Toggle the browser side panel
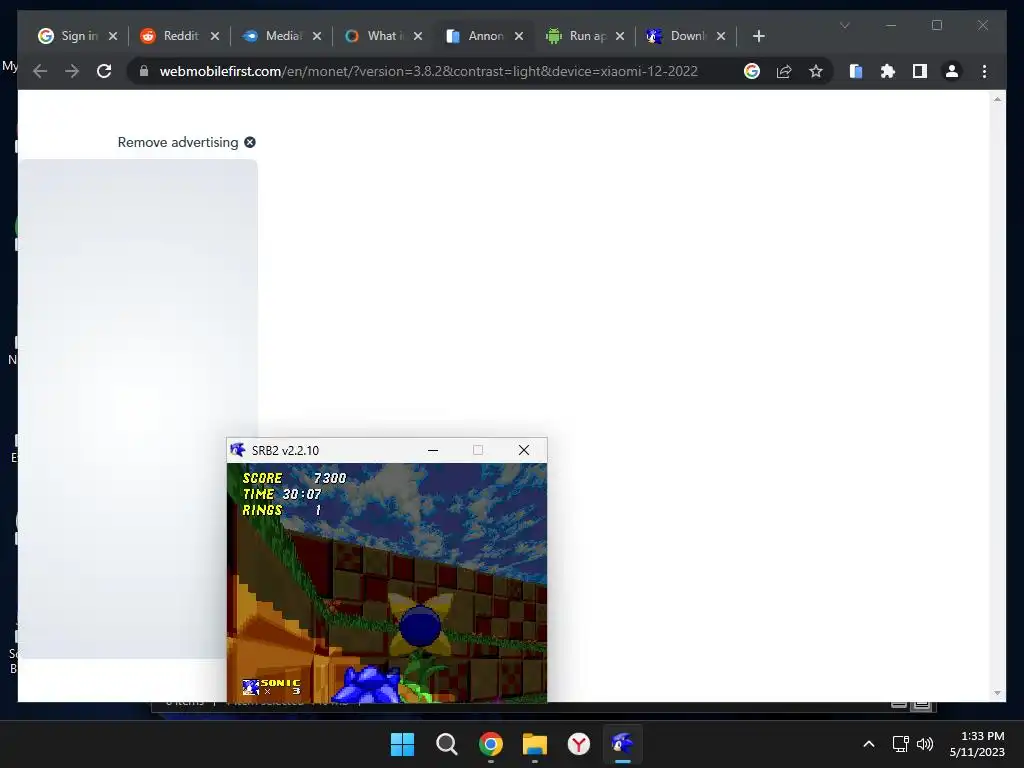 pos(920,71)
